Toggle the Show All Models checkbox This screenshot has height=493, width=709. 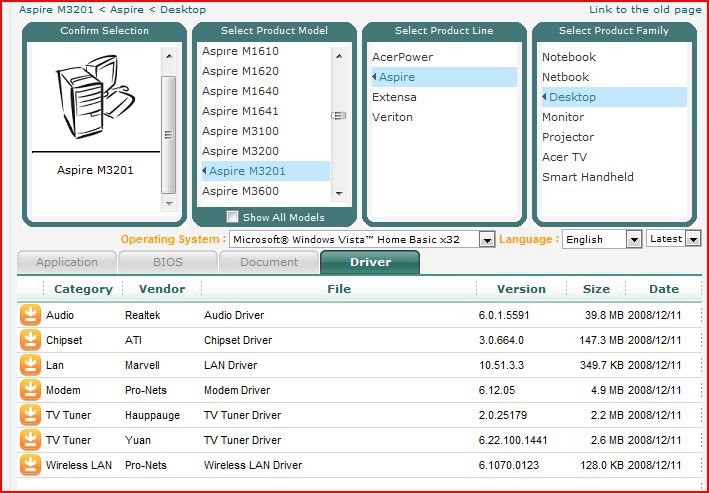pos(232,217)
